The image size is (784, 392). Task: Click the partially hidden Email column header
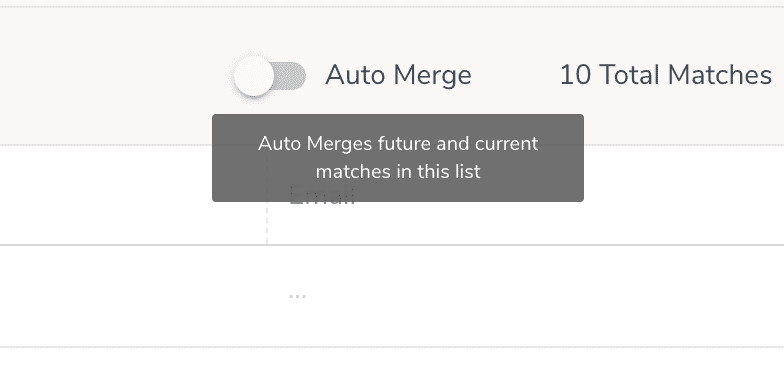point(322,196)
